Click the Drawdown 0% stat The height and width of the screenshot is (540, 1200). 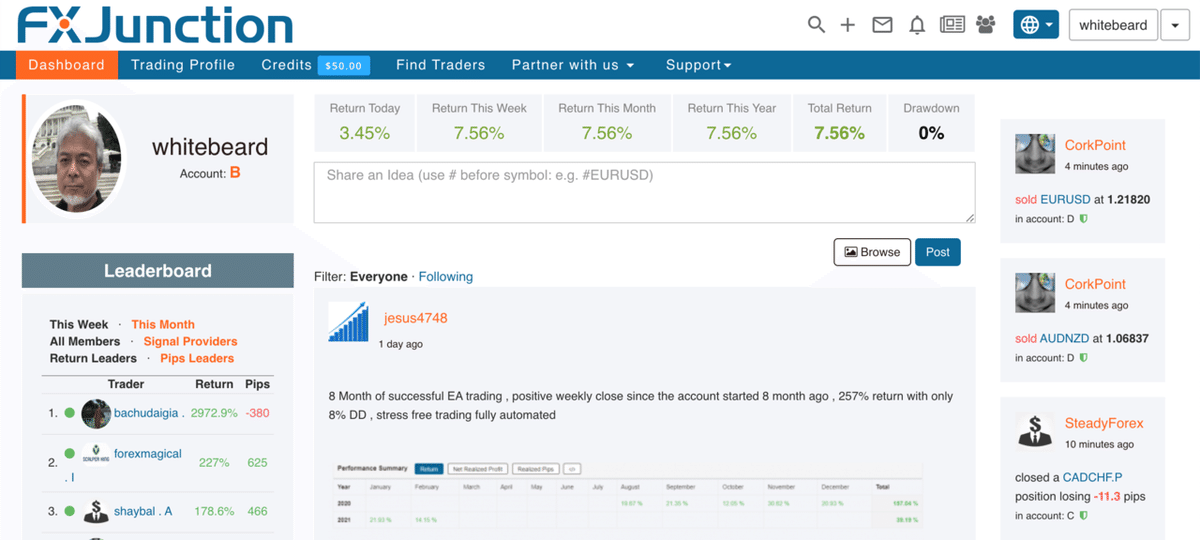tap(931, 121)
